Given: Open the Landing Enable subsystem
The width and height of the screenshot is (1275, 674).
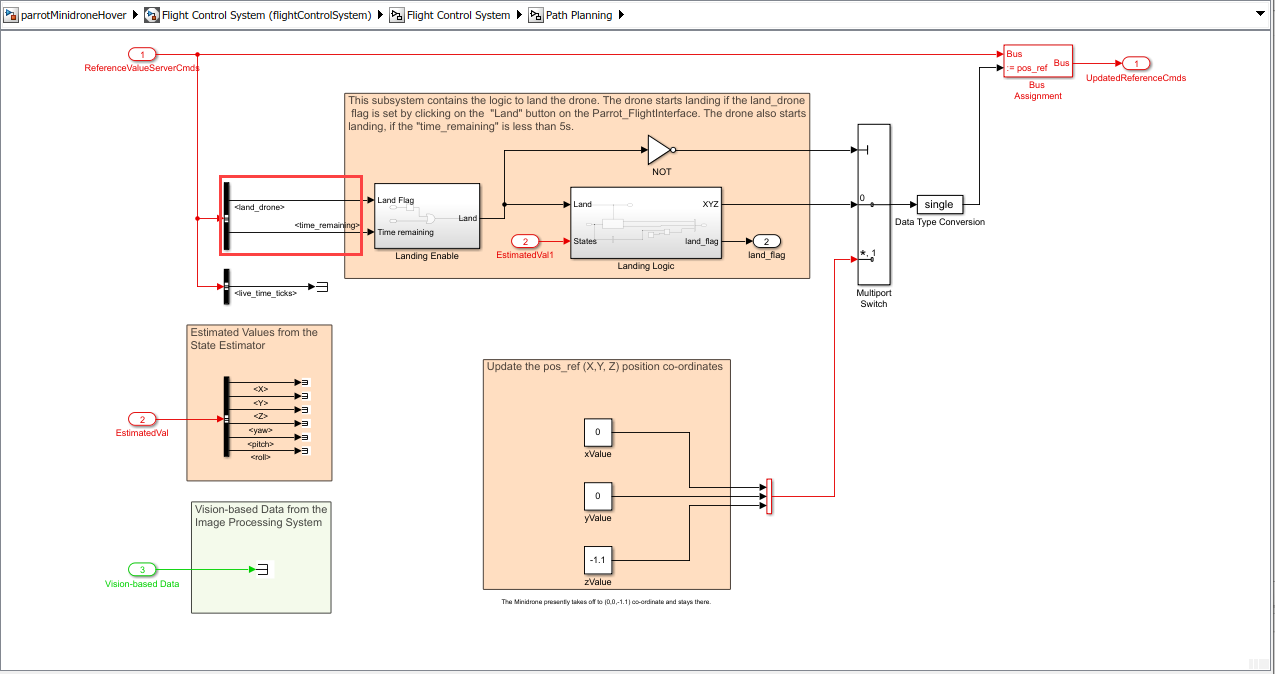Looking at the screenshot, I should tap(425, 216).
